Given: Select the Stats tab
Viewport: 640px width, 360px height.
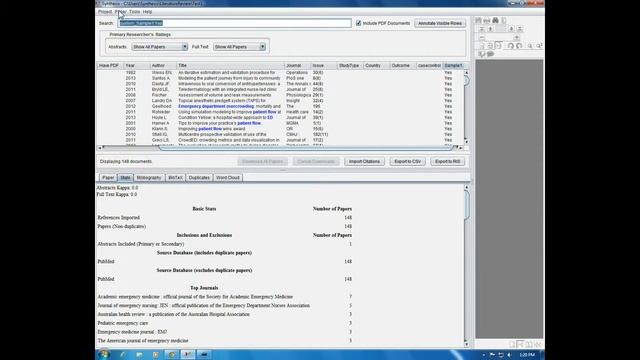Looking at the screenshot, I should click(125, 178).
